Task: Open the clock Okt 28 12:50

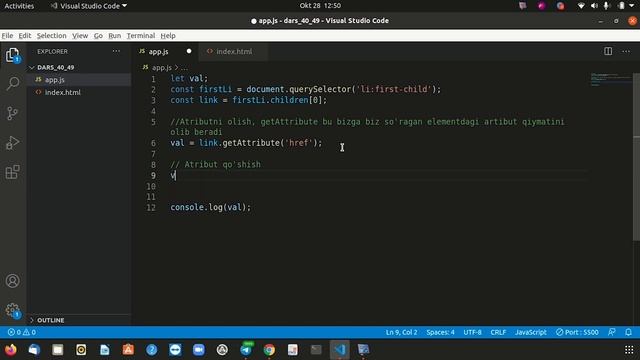Action: (x=320, y=6)
